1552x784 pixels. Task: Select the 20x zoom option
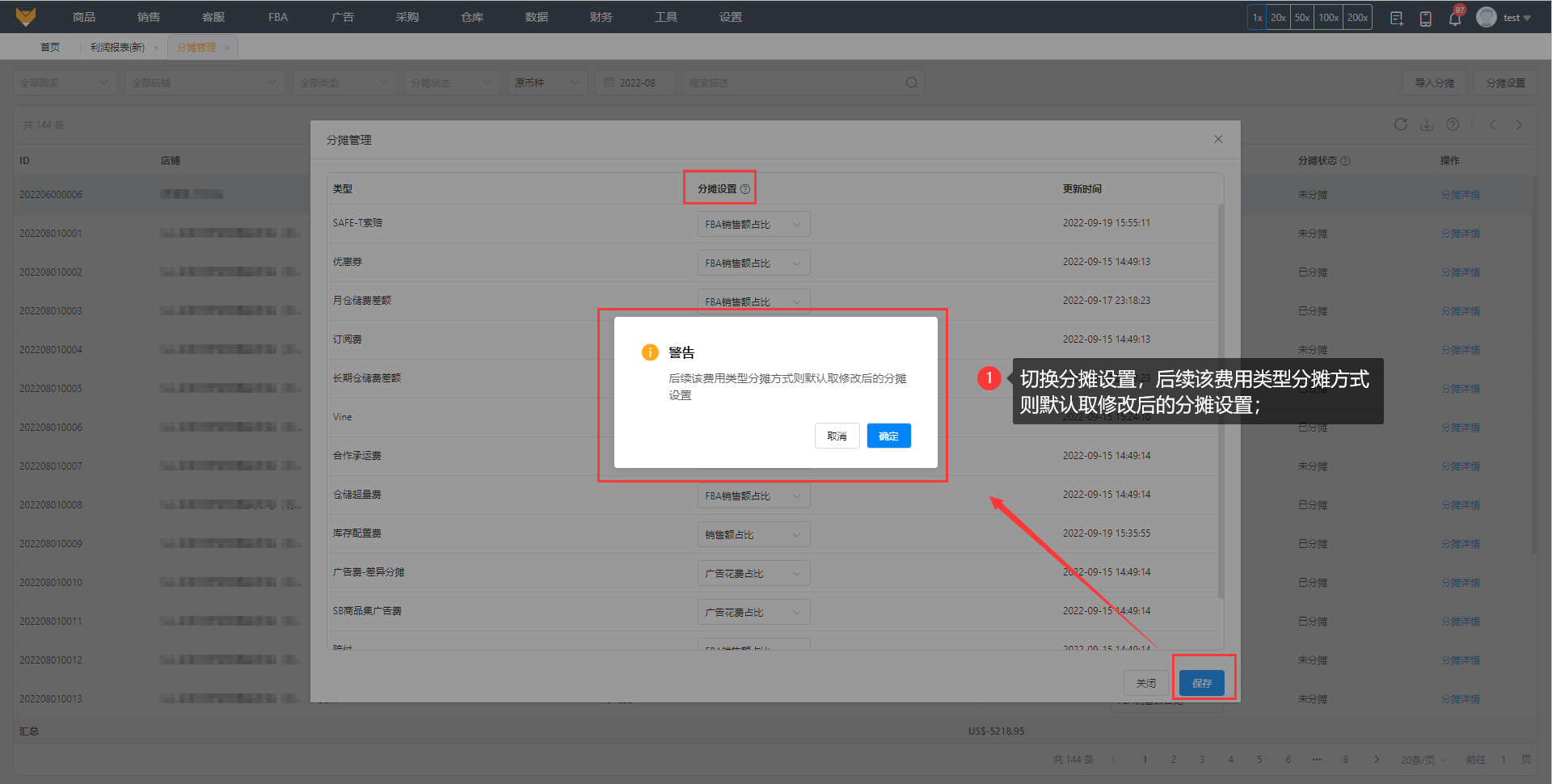coord(1278,18)
